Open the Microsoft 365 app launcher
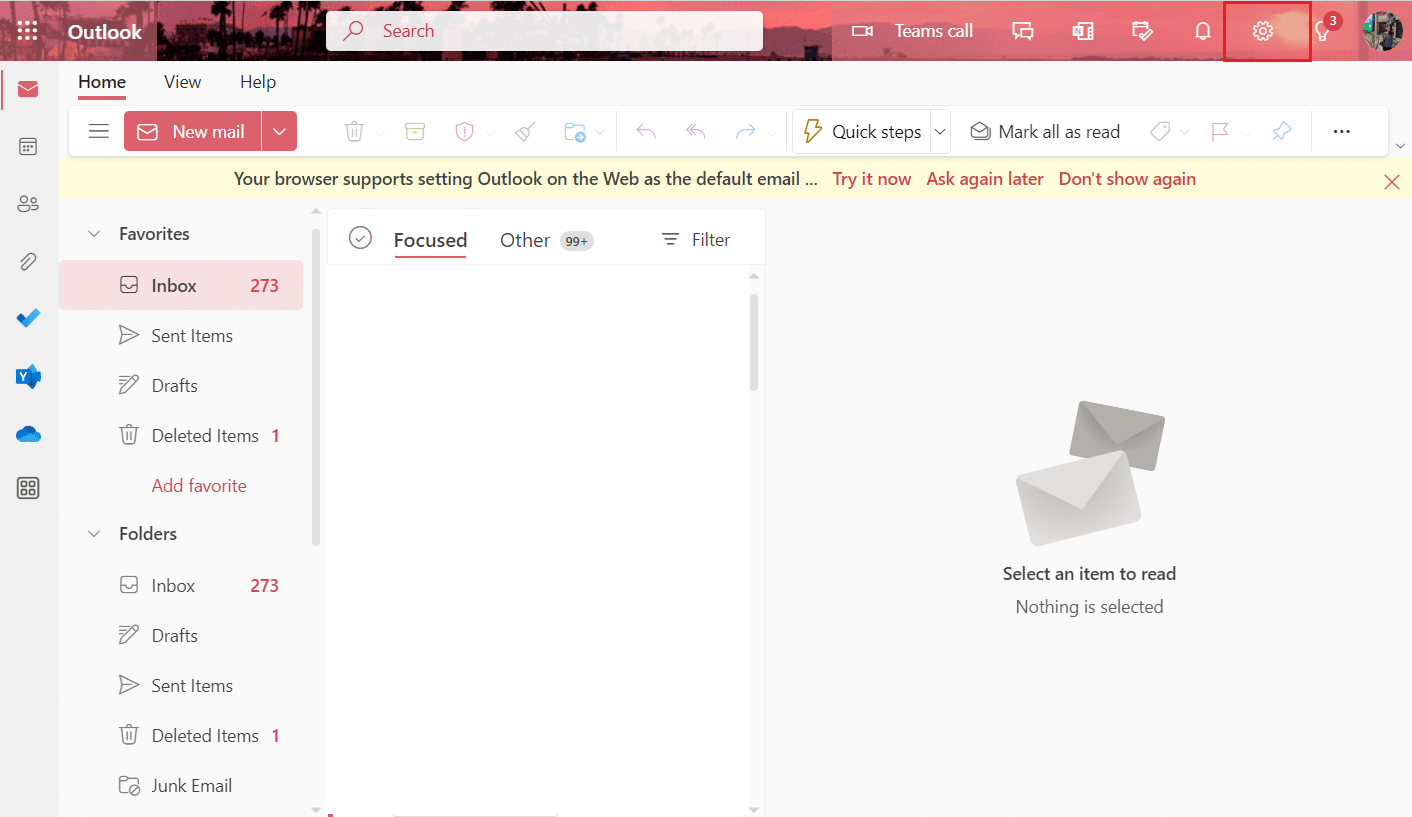Image resolution: width=1412 pixels, height=817 pixels. point(28,31)
